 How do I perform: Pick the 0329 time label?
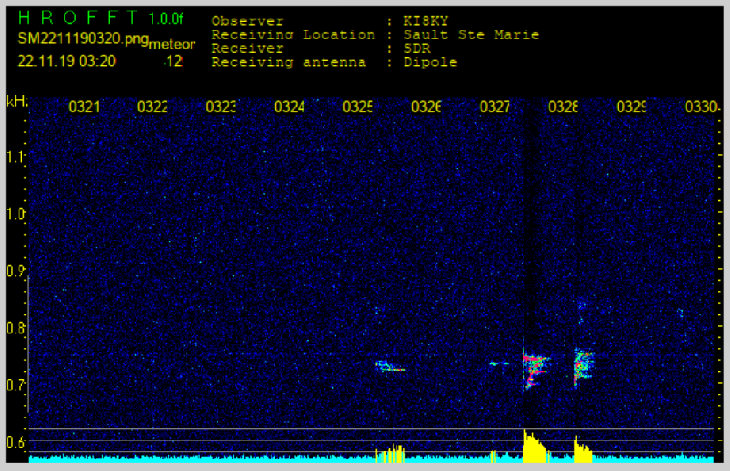(631, 106)
